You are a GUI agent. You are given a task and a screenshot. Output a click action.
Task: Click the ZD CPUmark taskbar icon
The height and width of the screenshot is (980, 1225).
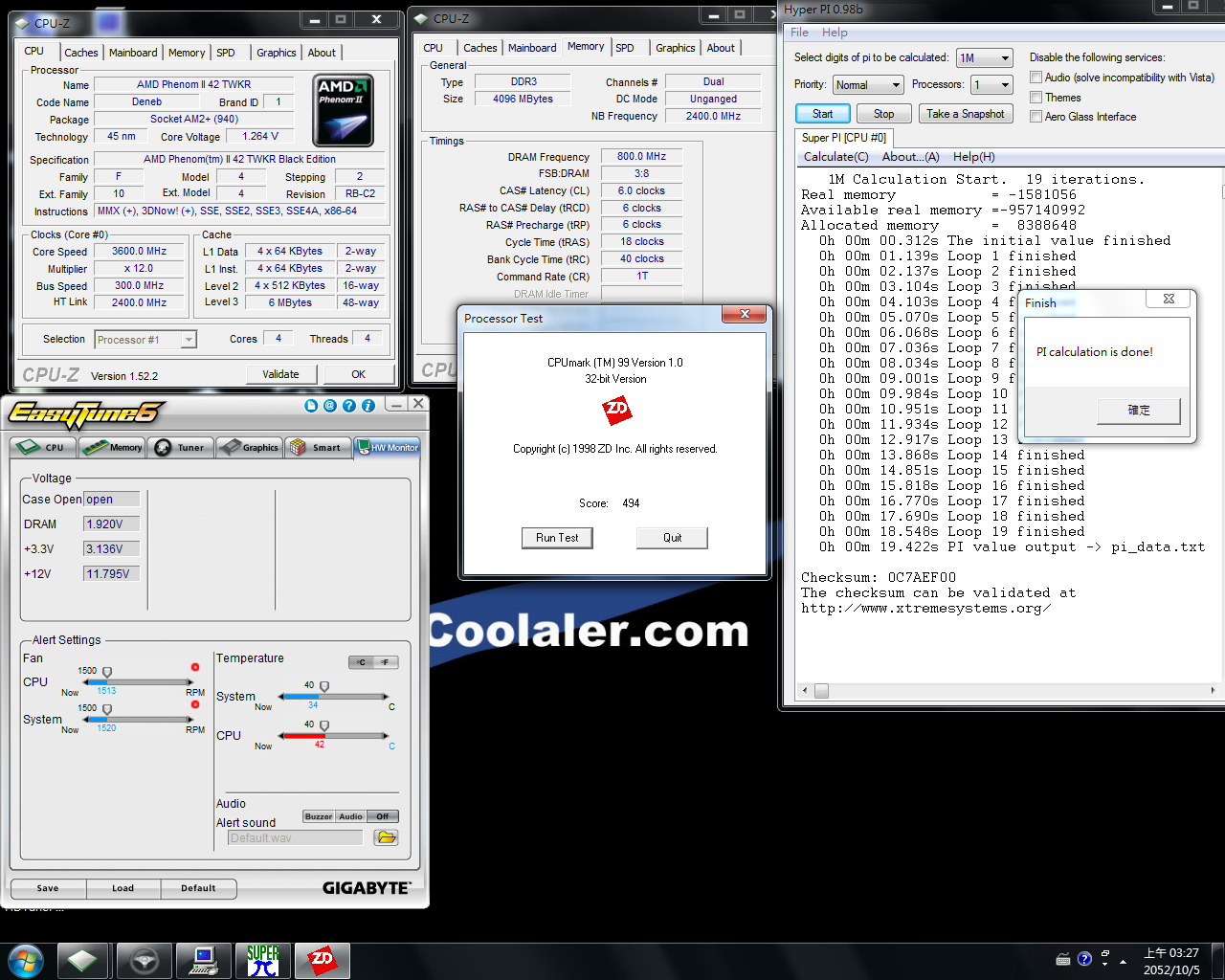pos(323,960)
